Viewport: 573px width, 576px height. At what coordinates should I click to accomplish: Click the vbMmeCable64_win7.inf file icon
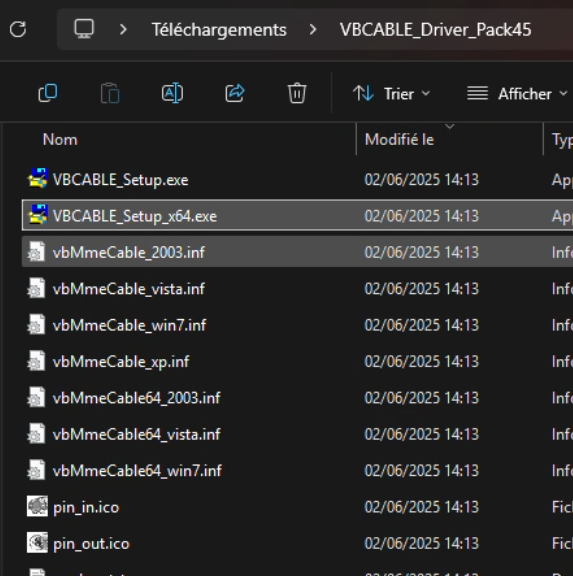click(36, 470)
